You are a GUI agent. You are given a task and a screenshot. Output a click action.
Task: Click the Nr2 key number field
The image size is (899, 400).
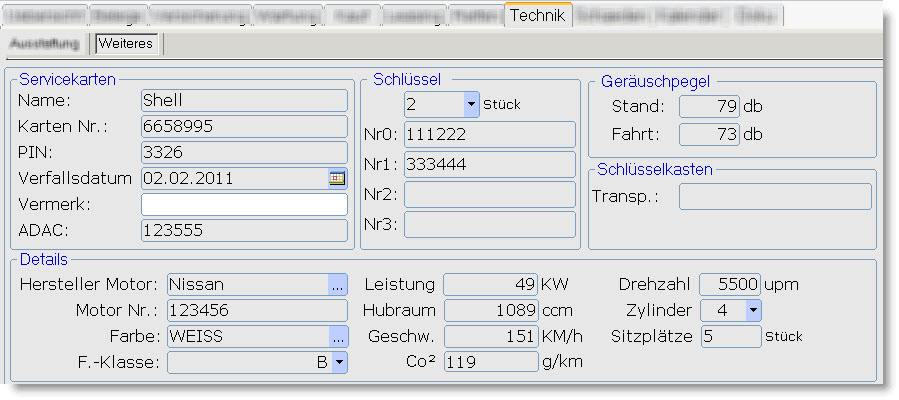489,194
